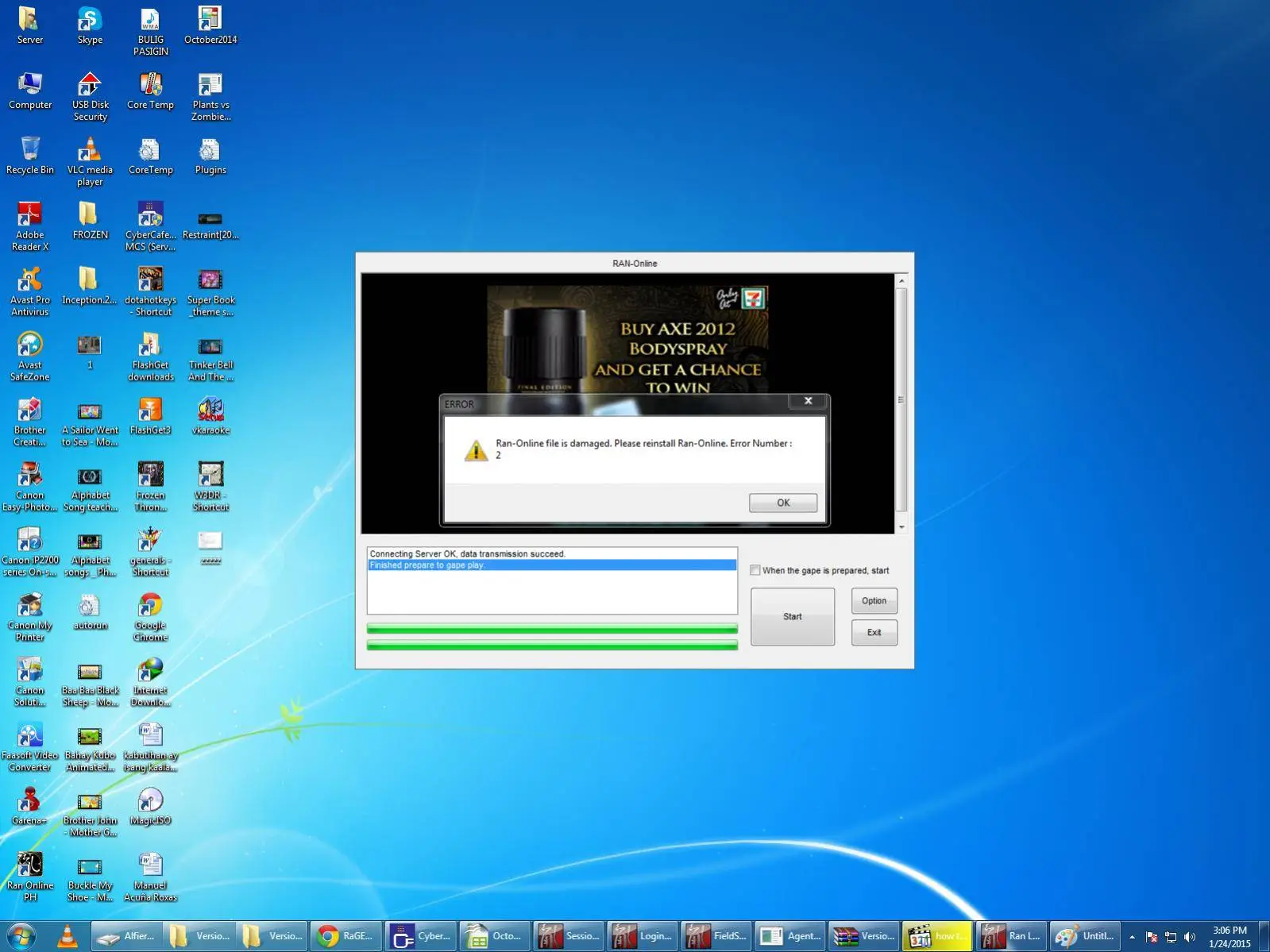Switch to the Ran L... taskbar window
This screenshot has height=952, width=1270.
click(x=1011, y=936)
